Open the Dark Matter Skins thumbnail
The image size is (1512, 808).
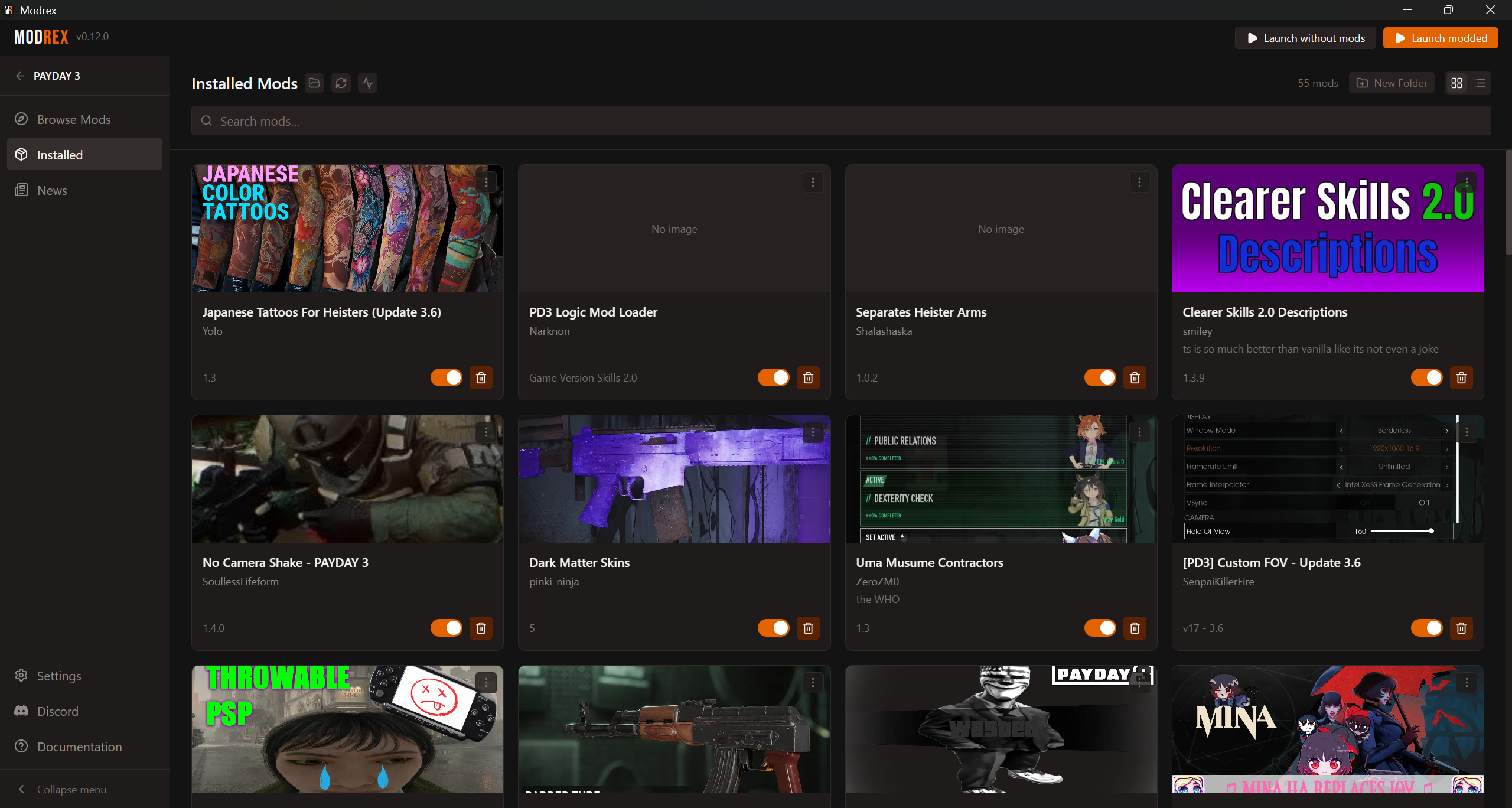(674, 479)
